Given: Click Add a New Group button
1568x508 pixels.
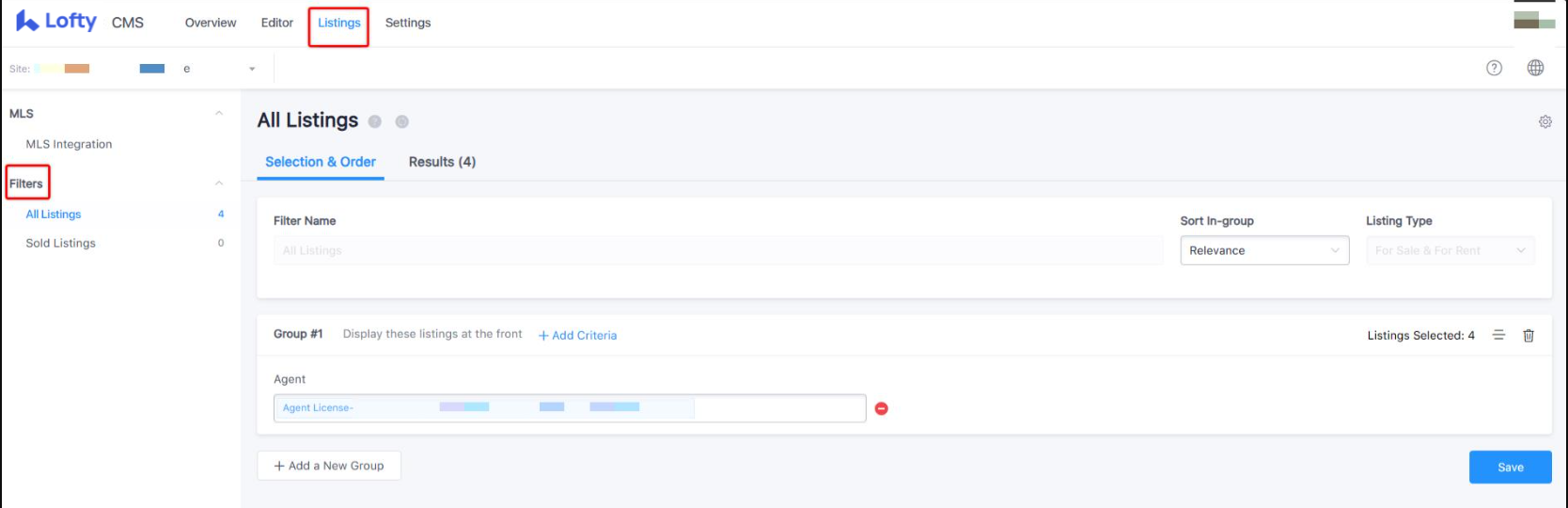Looking at the screenshot, I should (x=329, y=466).
